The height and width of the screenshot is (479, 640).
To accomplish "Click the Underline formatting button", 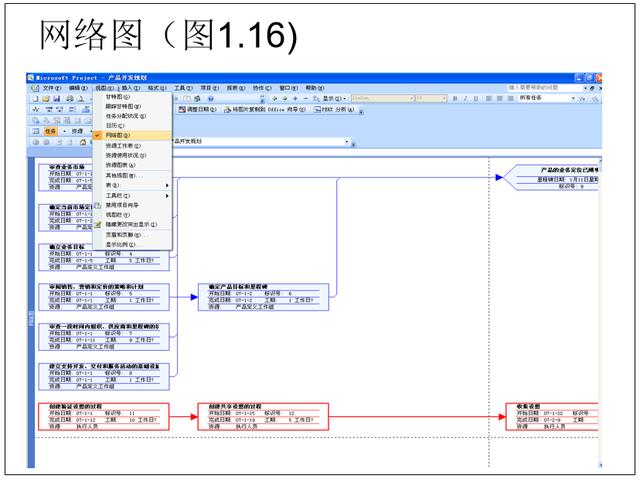I will tap(476, 98).
